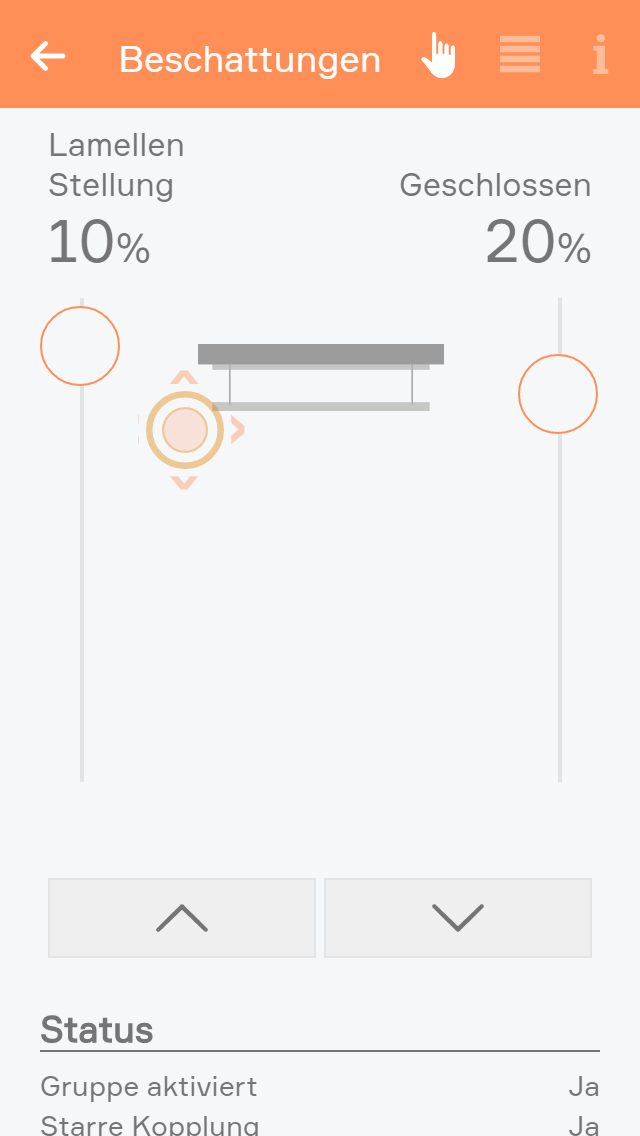Viewport: 640px width, 1136px height.
Task: Click the joystick's downward chevron
Action: pyautogui.click(x=184, y=483)
